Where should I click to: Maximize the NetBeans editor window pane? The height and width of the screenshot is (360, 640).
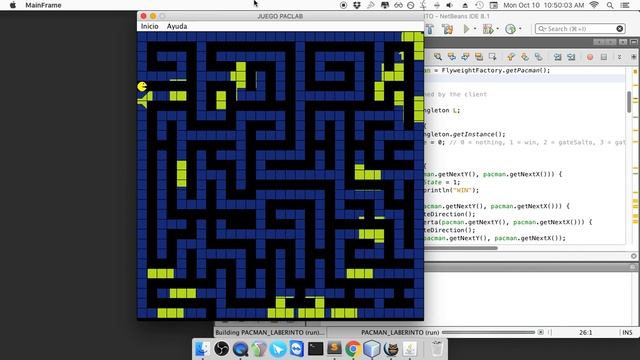(x=634, y=42)
